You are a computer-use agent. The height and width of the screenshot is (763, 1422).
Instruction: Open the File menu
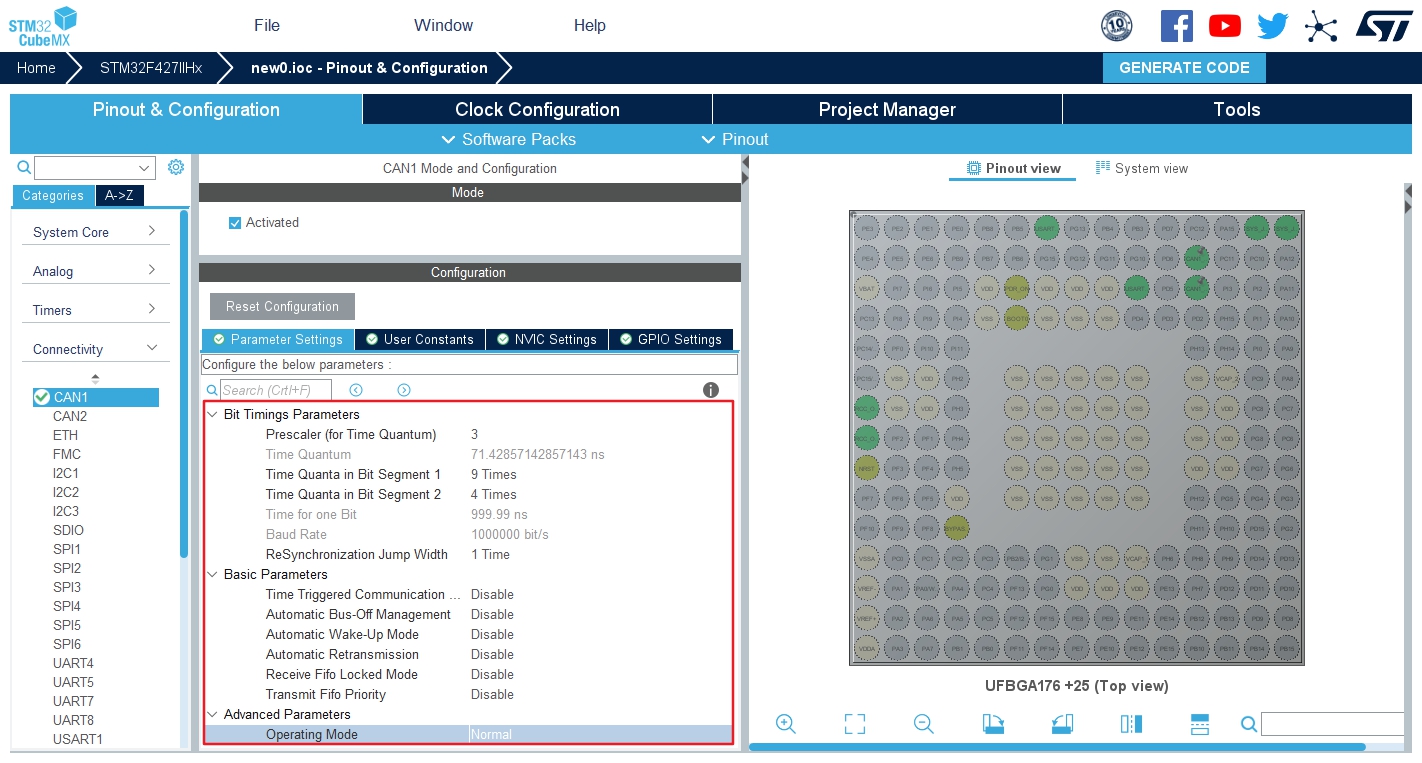coord(267,25)
